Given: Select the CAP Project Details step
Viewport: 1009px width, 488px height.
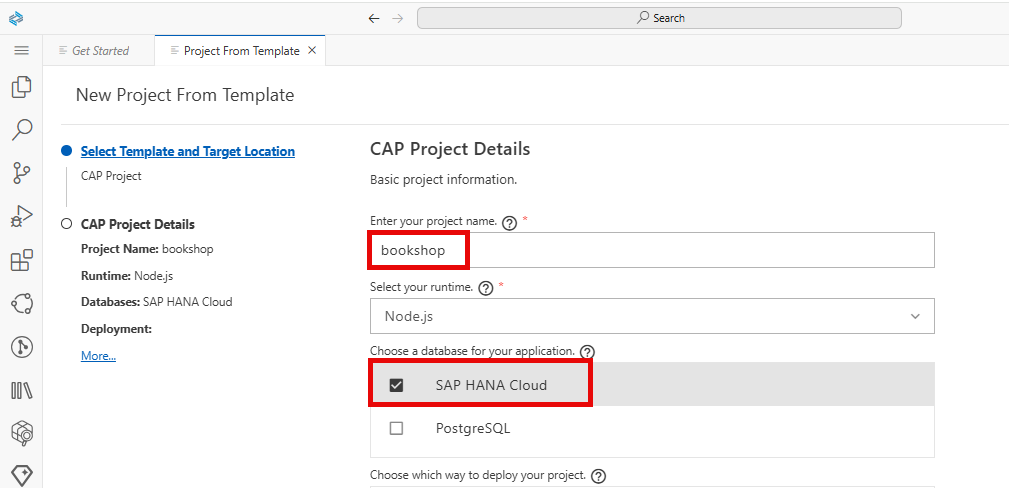Looking at the screenshot, I should tap(138, 224).
